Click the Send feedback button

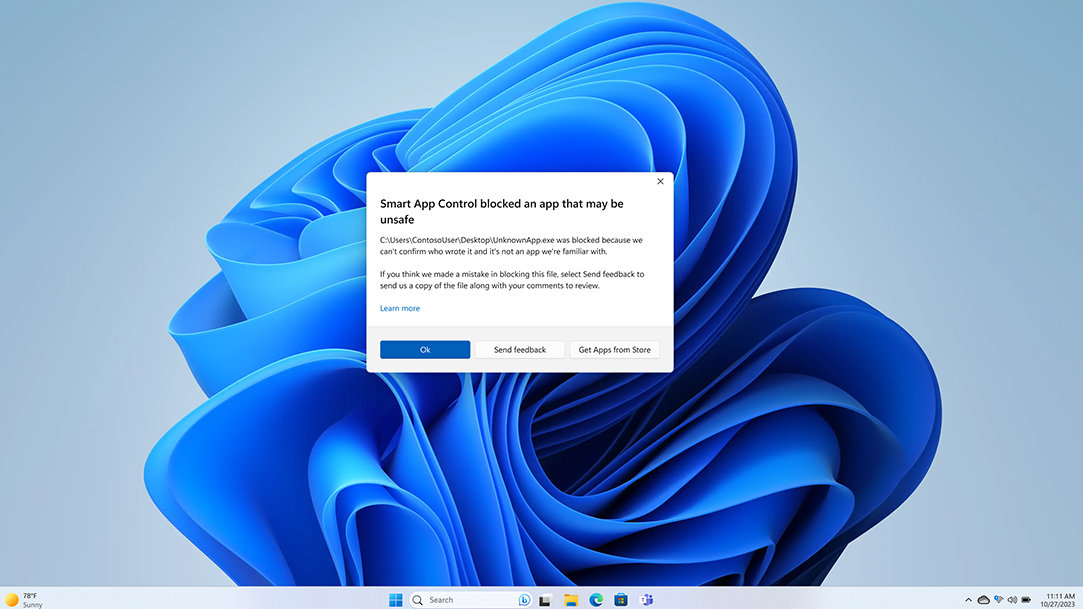coord(519,349)
